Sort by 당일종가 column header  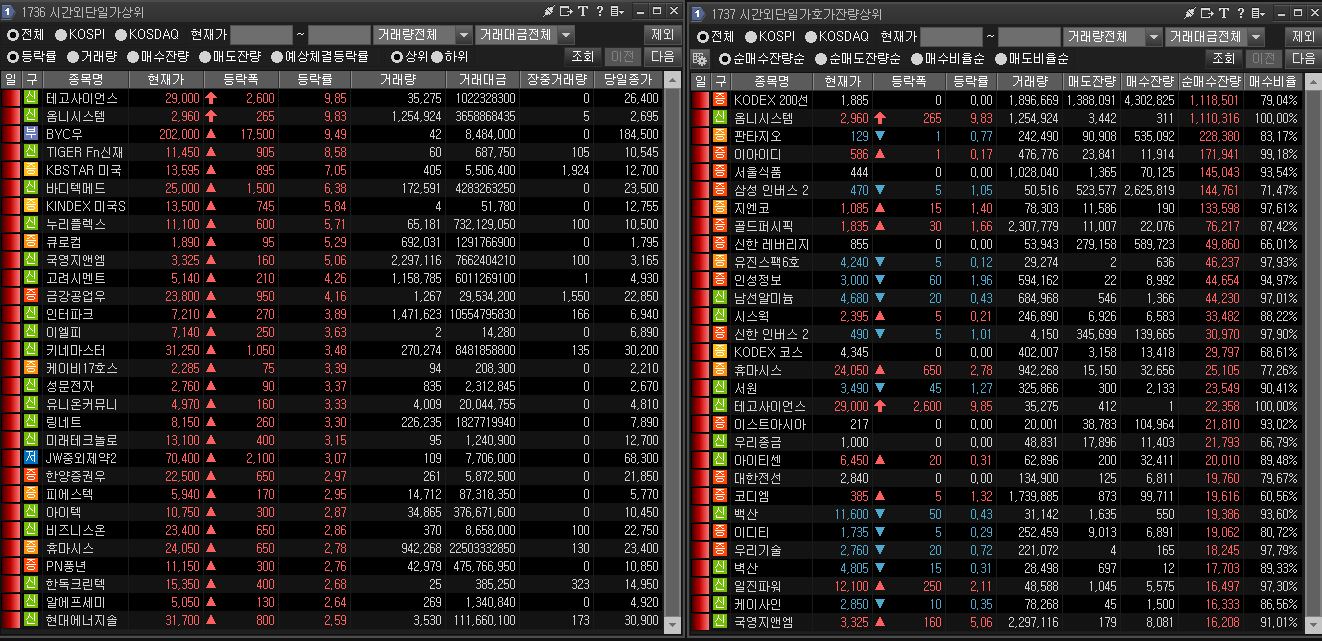pos(628,80)
